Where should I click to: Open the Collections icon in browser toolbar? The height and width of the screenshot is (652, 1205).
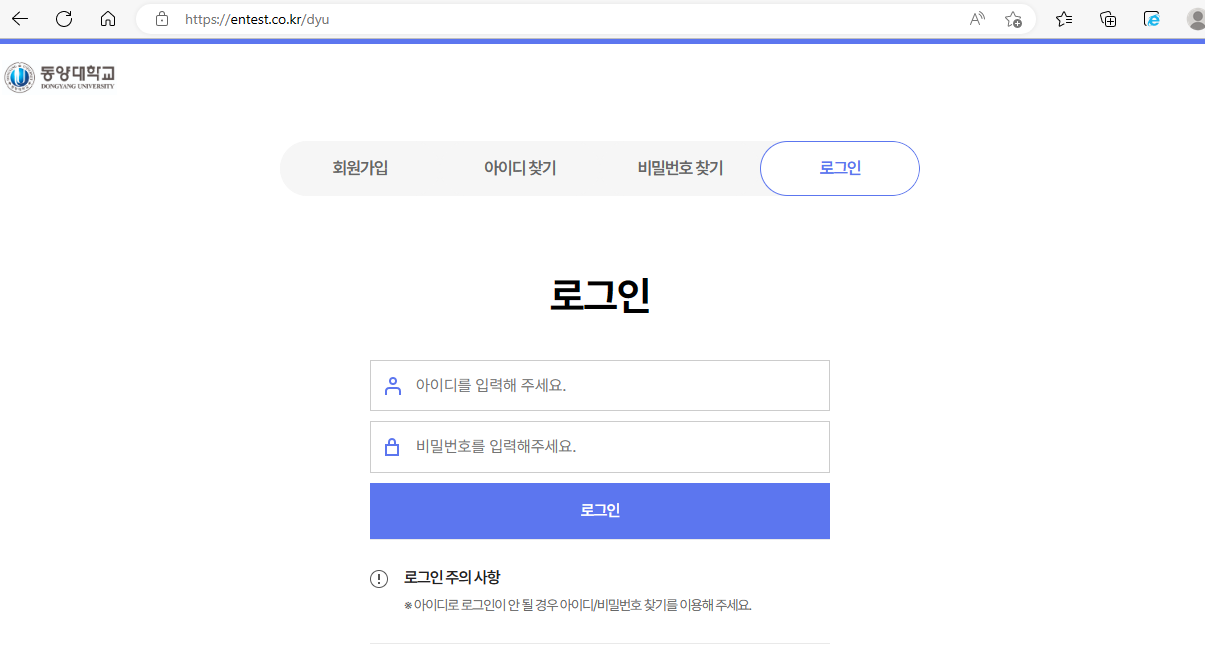(1108, 19)
